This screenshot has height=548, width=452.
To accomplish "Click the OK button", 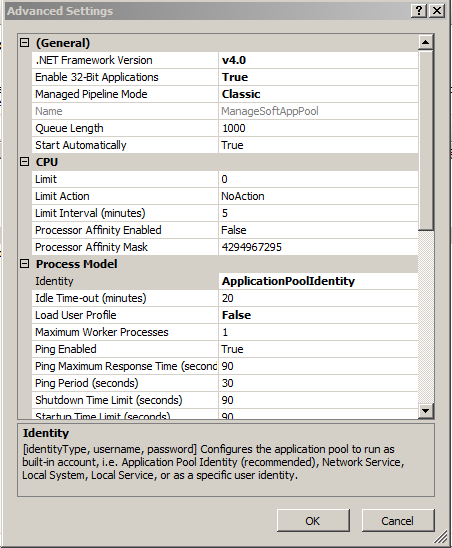I will (x=313, y=521).
